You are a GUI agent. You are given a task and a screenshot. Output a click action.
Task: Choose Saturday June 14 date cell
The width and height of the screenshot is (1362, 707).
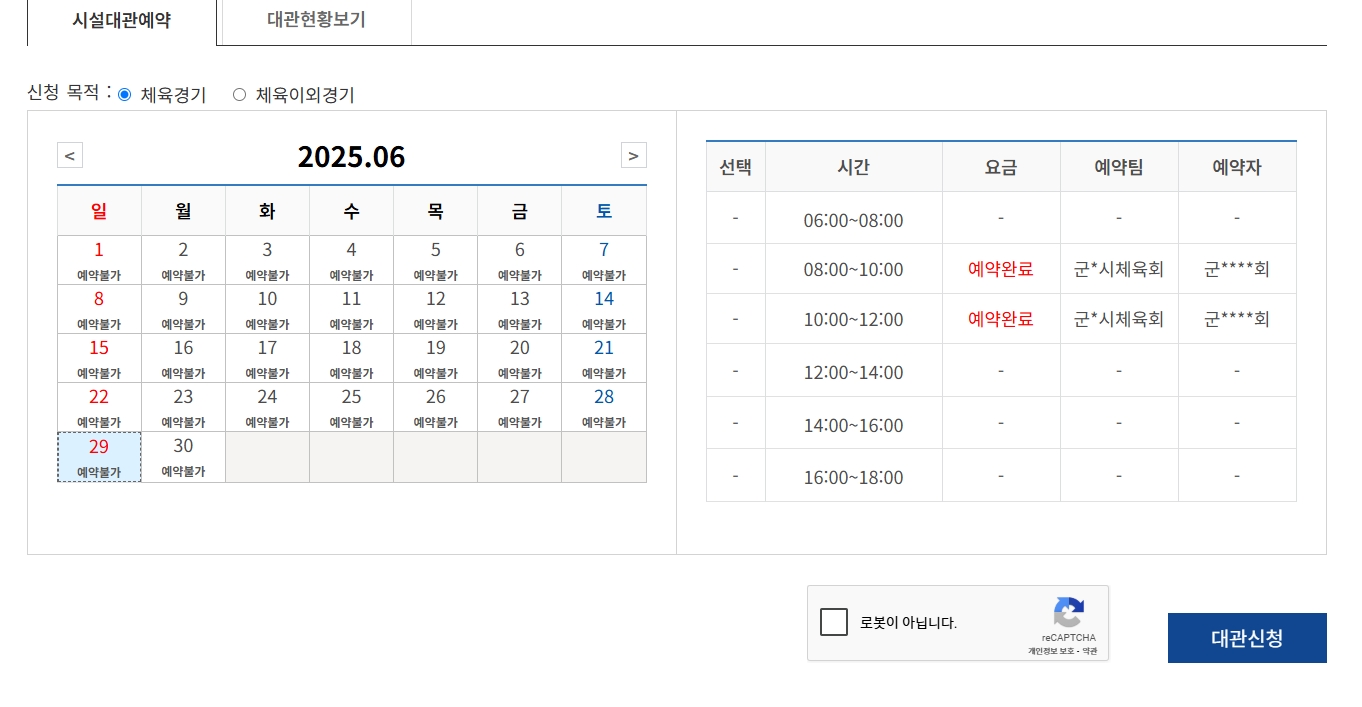click(x=604, y=309)
